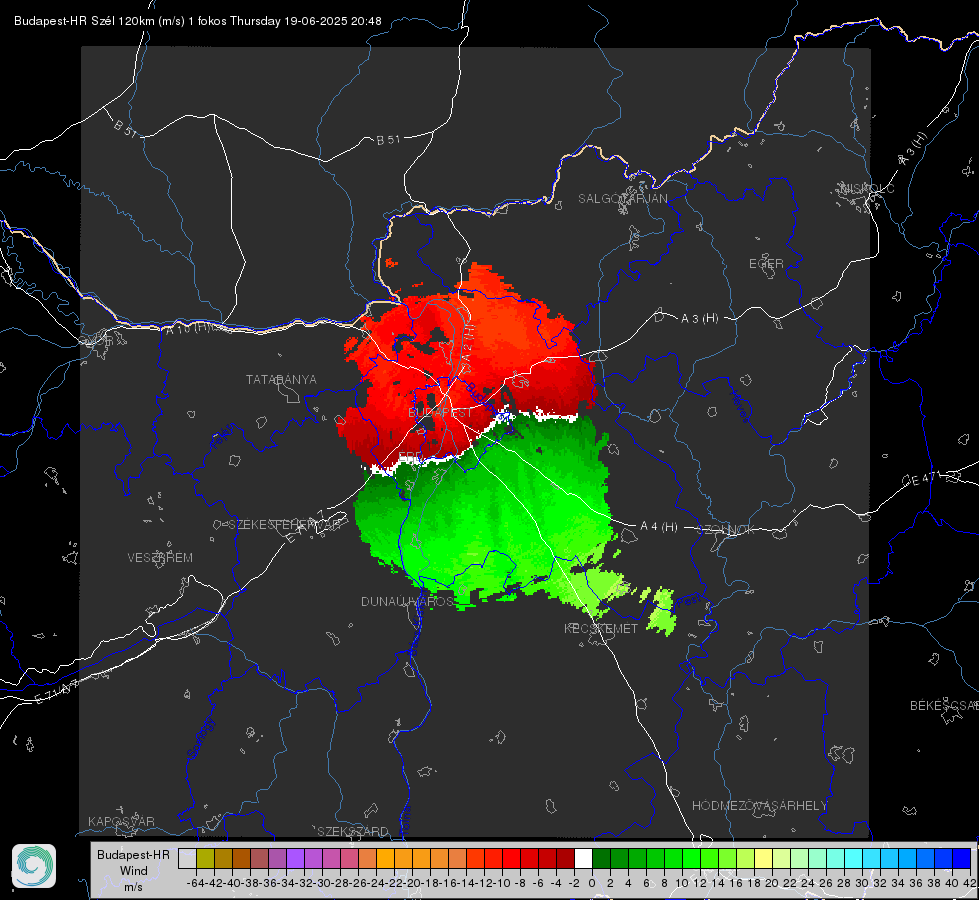This screenshot has width=979, height=900.
Task: Click the SZEKSZÁRD city label
Action: [353, 831]
